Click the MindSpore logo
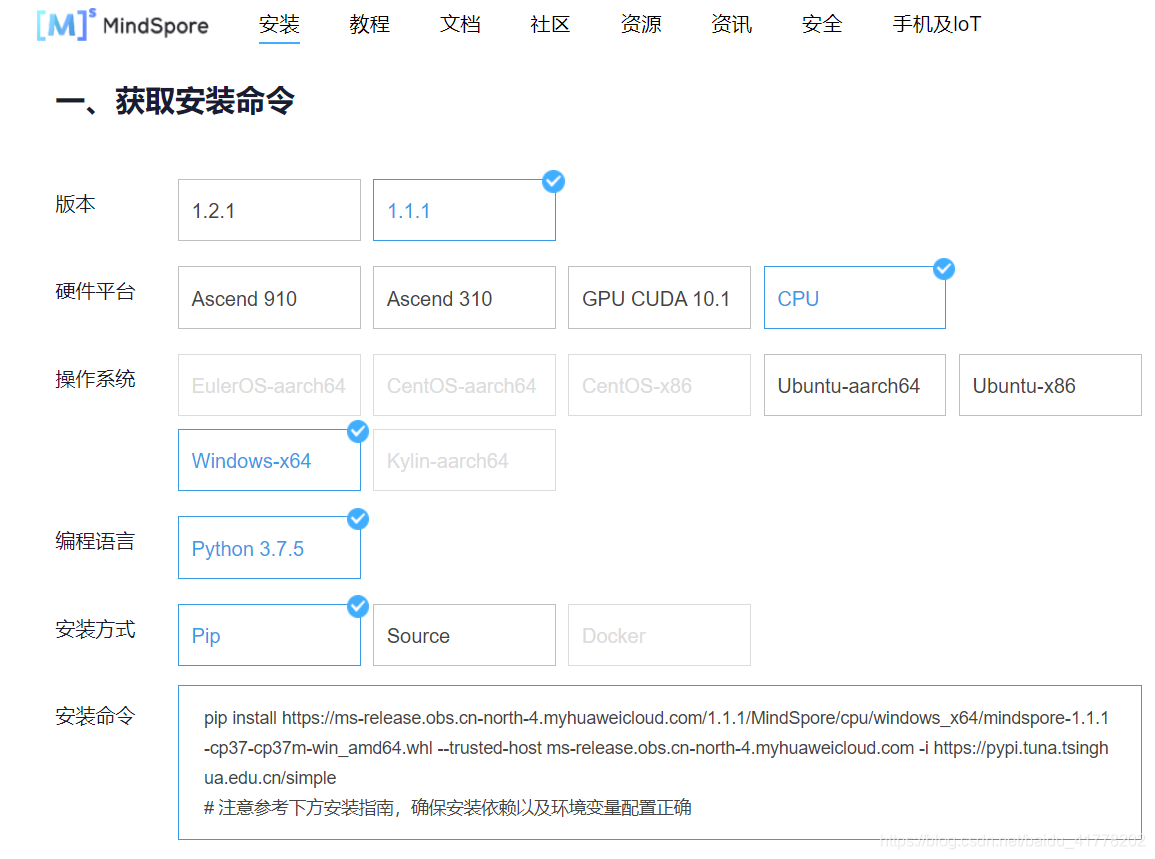This screenshot has width=1155, height=859. pos(122,24)
